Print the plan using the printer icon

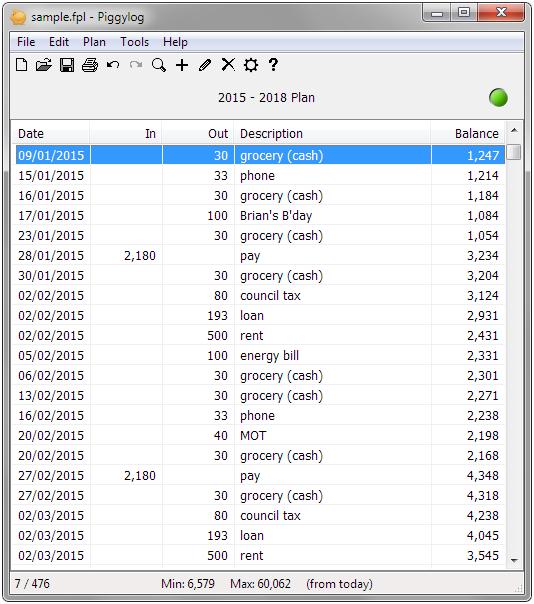(x=90, y=65)
